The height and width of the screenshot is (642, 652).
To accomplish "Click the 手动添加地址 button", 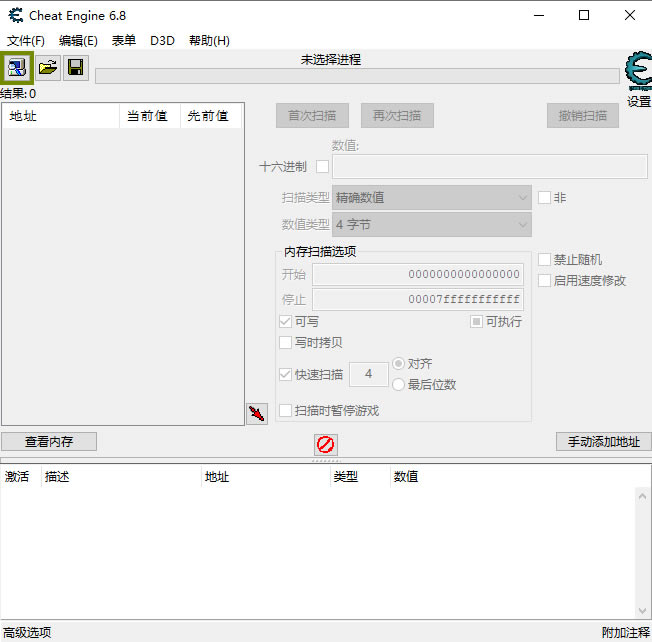I will [603, 441].
